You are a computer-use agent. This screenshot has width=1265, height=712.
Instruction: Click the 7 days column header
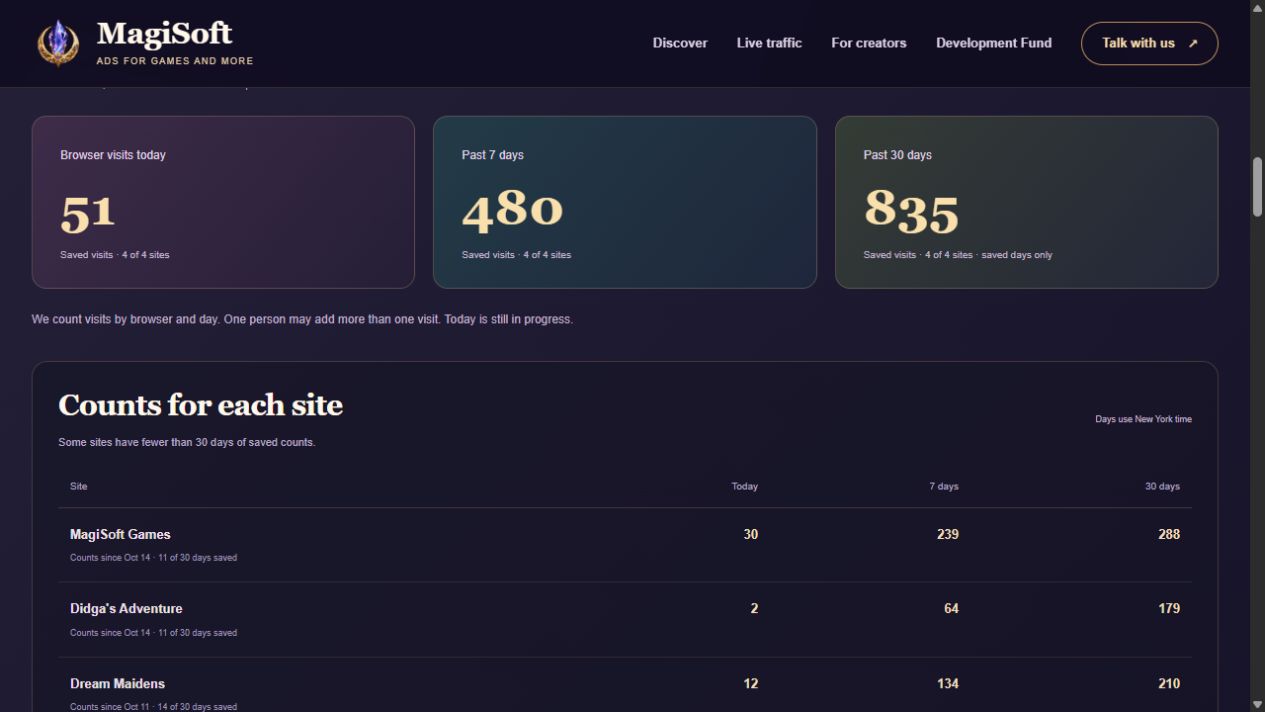coord(944,486)
